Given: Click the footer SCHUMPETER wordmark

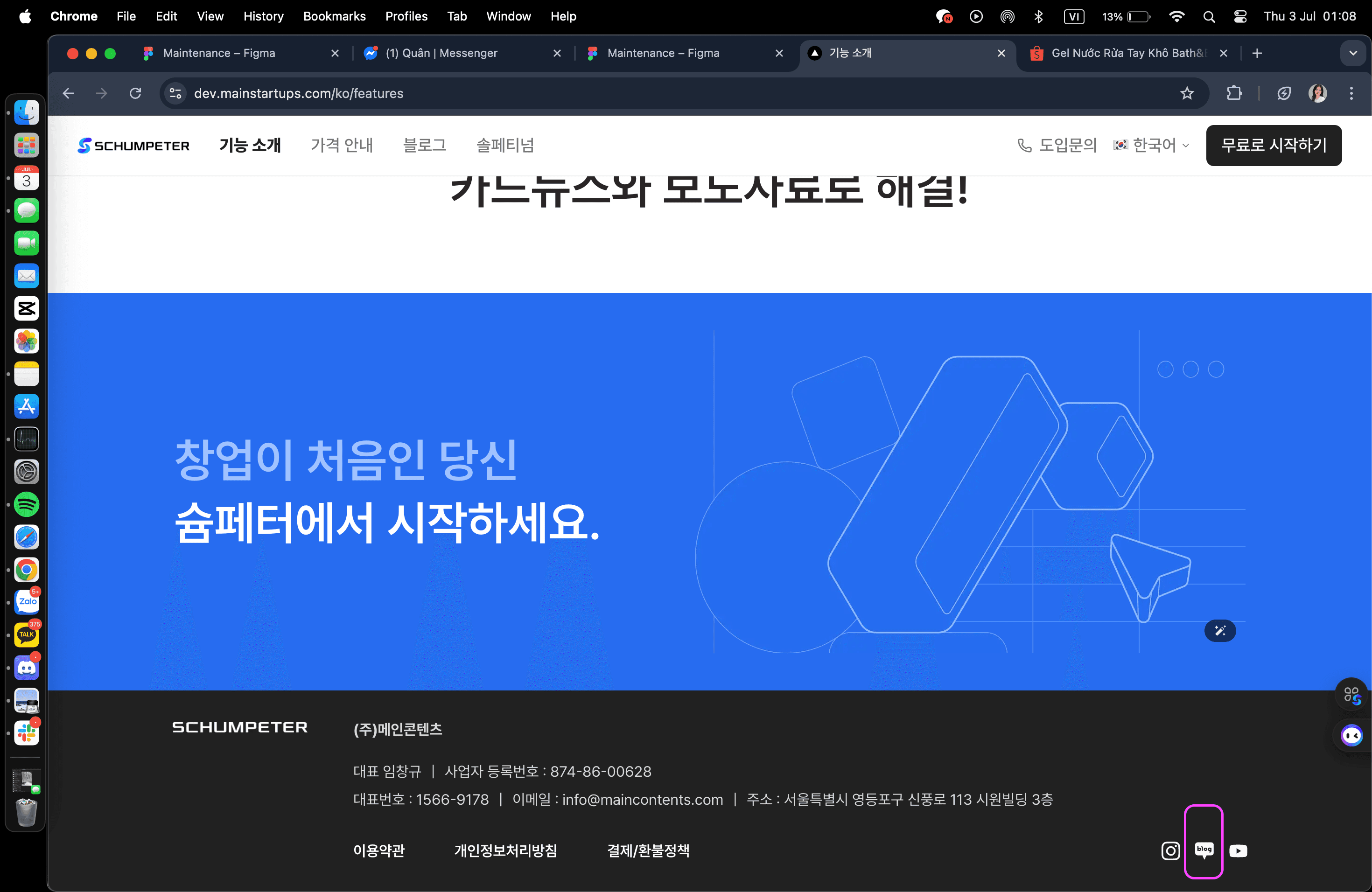Looking at the screenshot, I should (x=240, y=727).
